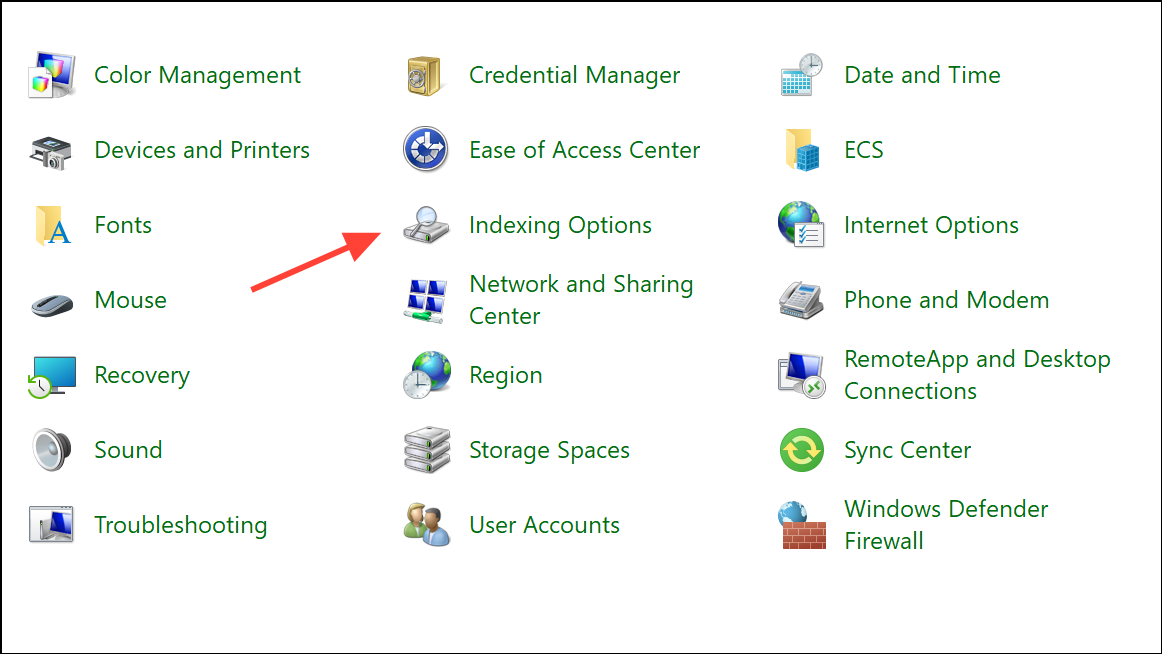Screen dimensions: 1162x654
Task: Open the Fonts text link
Action: click(x=123, y=224)
